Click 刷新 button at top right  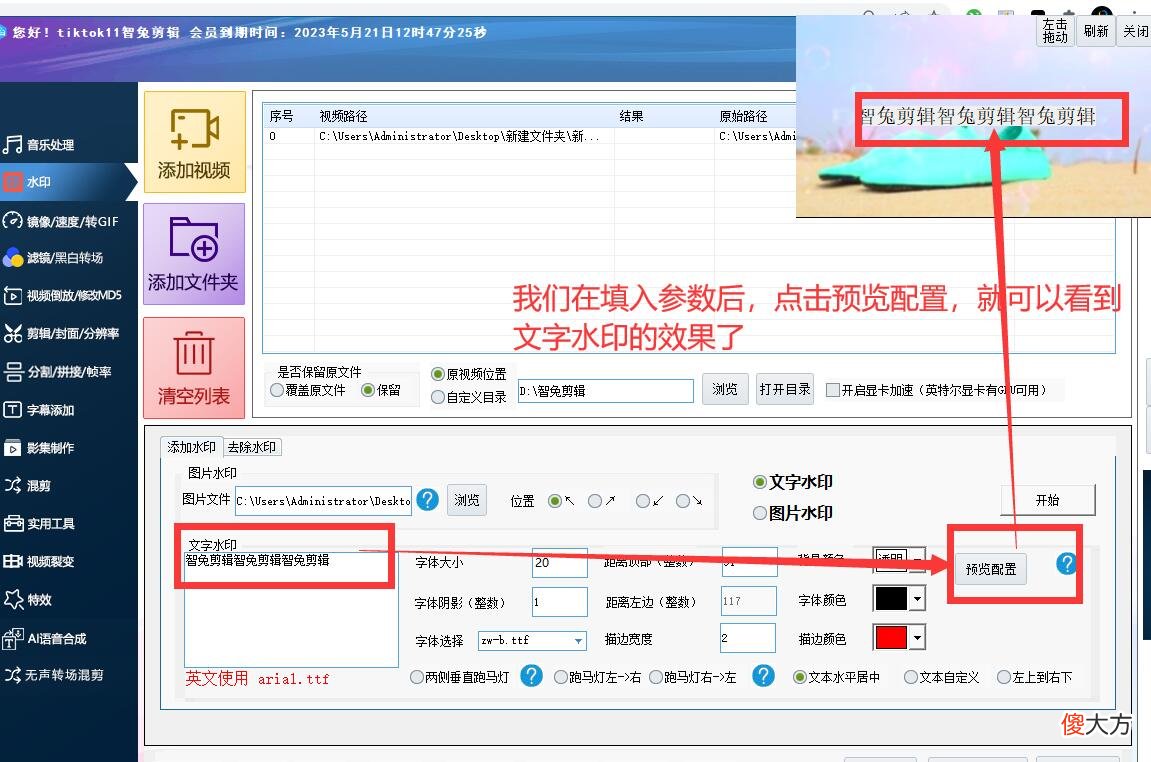click(1096, 31)
